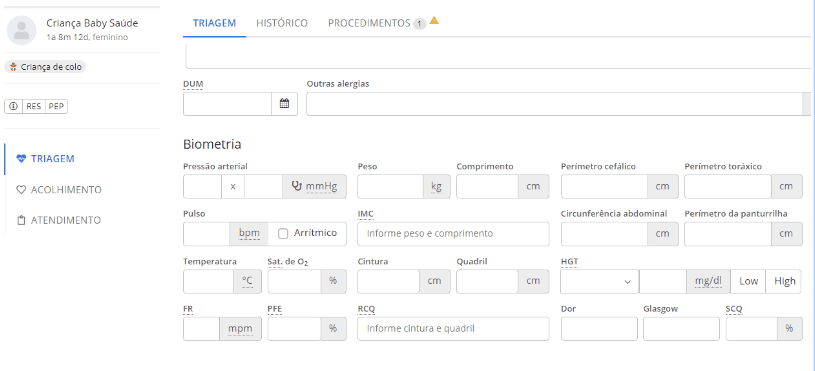Focus the systolic blood pressure field

203,187
